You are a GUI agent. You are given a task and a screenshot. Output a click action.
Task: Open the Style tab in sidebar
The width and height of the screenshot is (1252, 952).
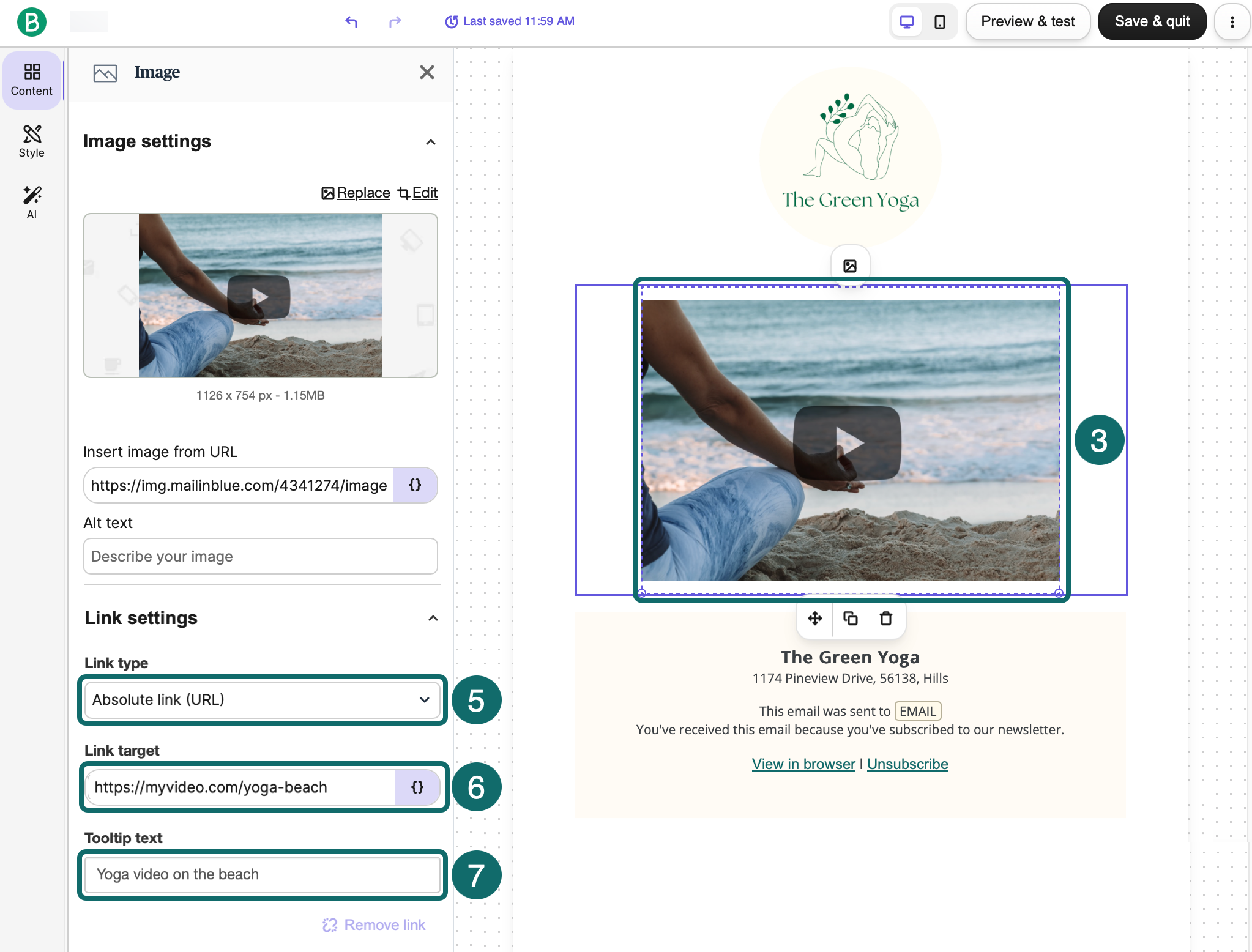pos(32,141)
